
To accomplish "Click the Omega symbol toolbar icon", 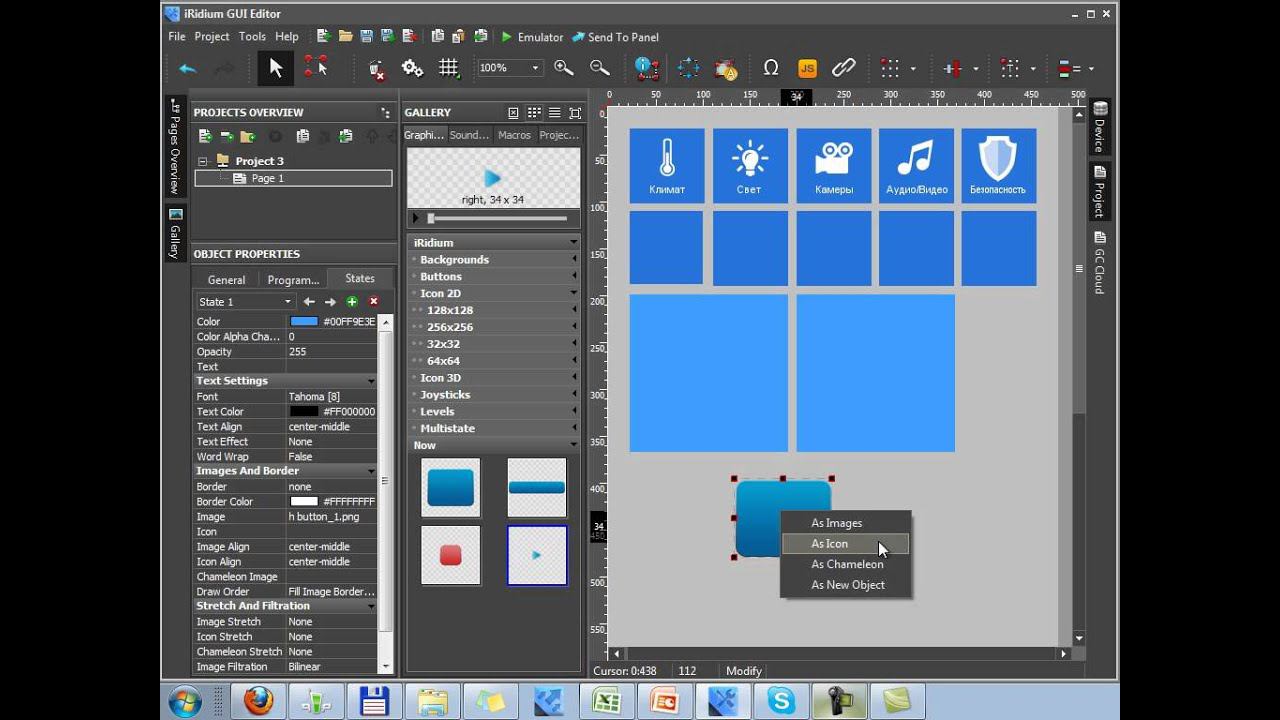I will [770, 68].
